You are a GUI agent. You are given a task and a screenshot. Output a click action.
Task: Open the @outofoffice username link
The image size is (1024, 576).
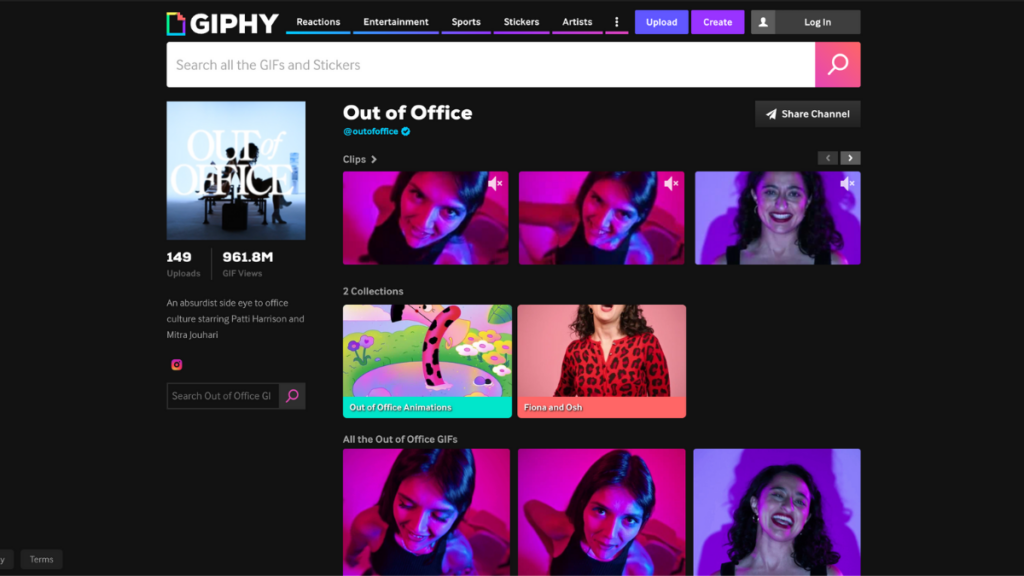coord(370,131)
